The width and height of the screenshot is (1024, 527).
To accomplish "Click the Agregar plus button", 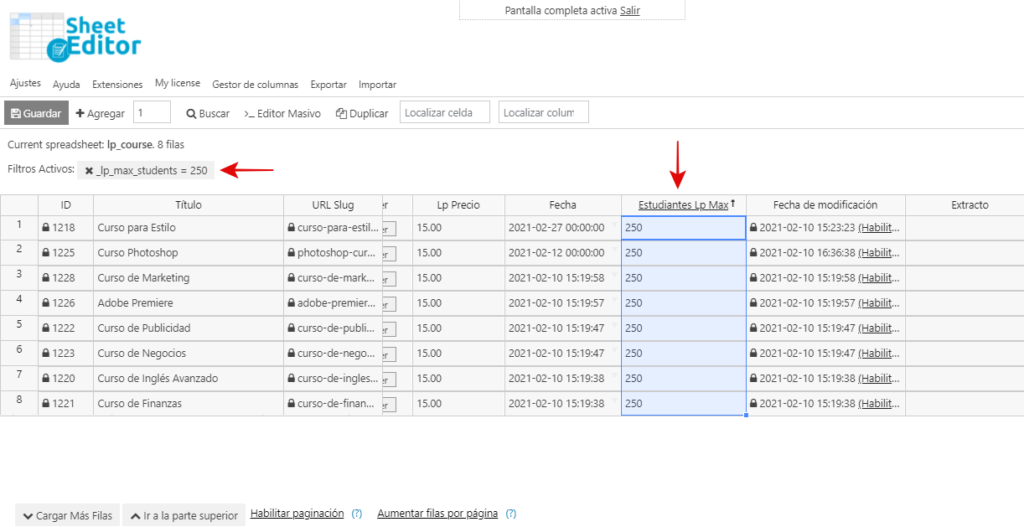I will tap(100, 113).
